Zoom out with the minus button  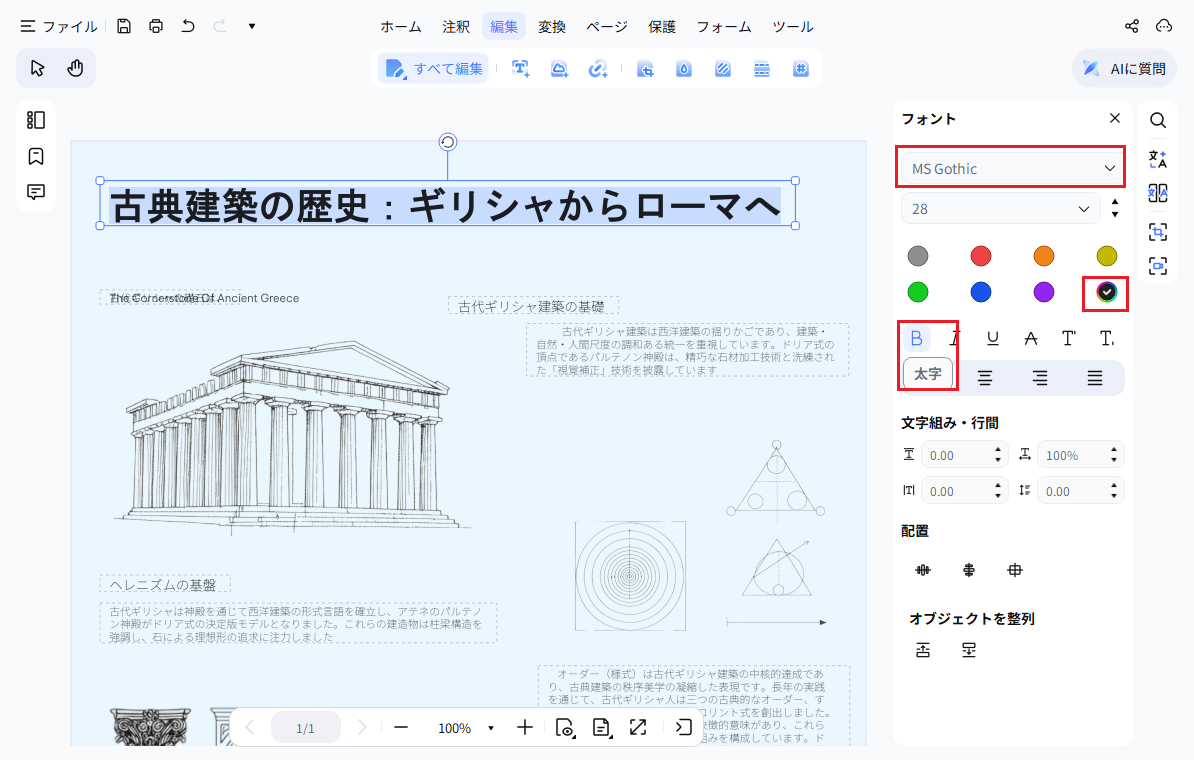tap(401, 728)
